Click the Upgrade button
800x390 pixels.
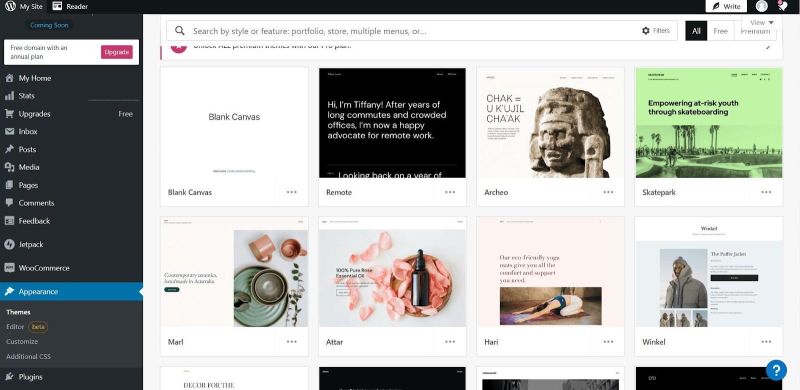[117, 52]
